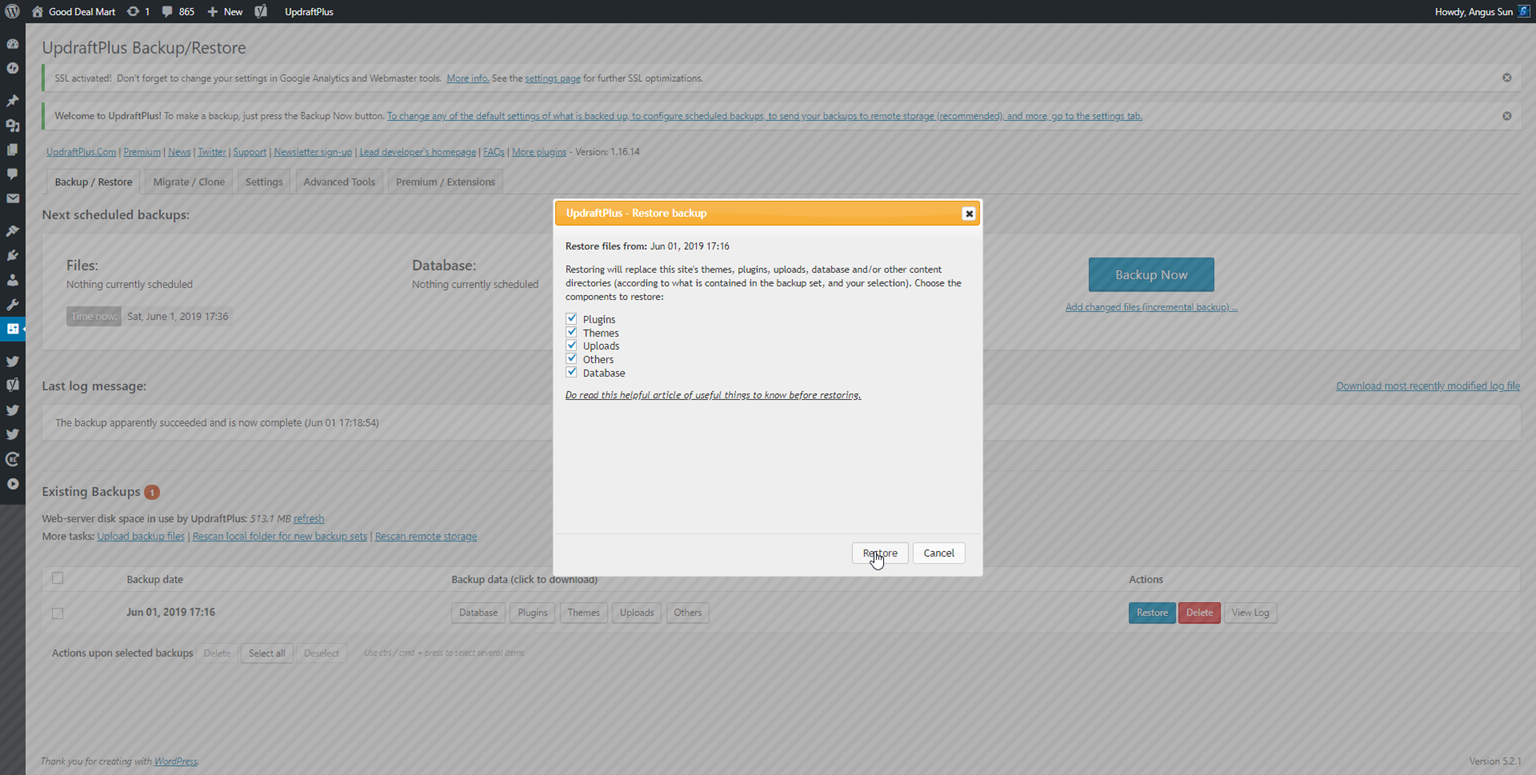Dismiss the Welcome to UpdraftPlus notice
The height and width of the screenshot is (775, 1536).
click(x=1507, y=116)
